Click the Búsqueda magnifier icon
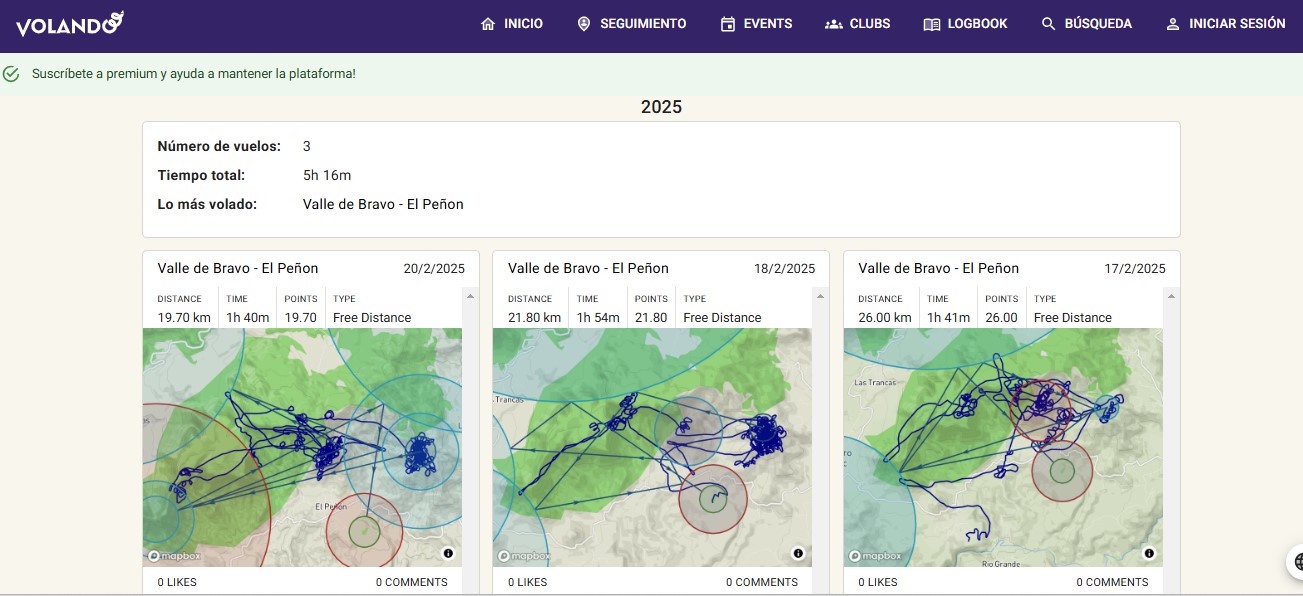Image resolution: width=1303 pixels, height=596 pixels. pos(1048,24)
